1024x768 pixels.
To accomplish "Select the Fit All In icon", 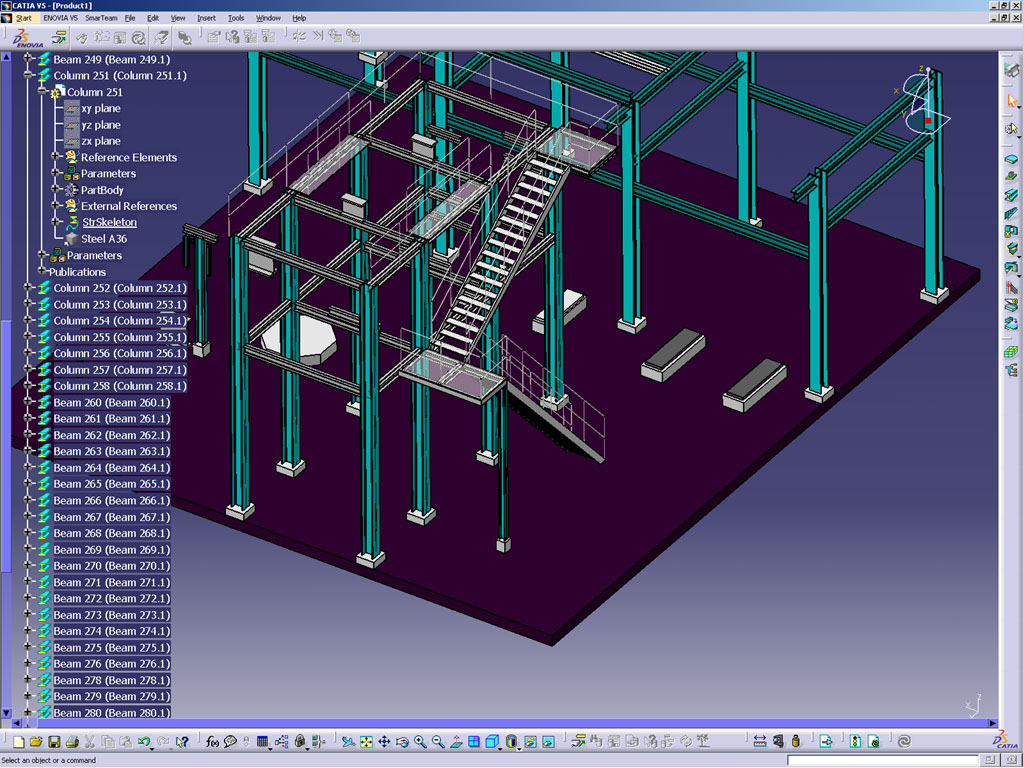I will click(x=365, y=742).
